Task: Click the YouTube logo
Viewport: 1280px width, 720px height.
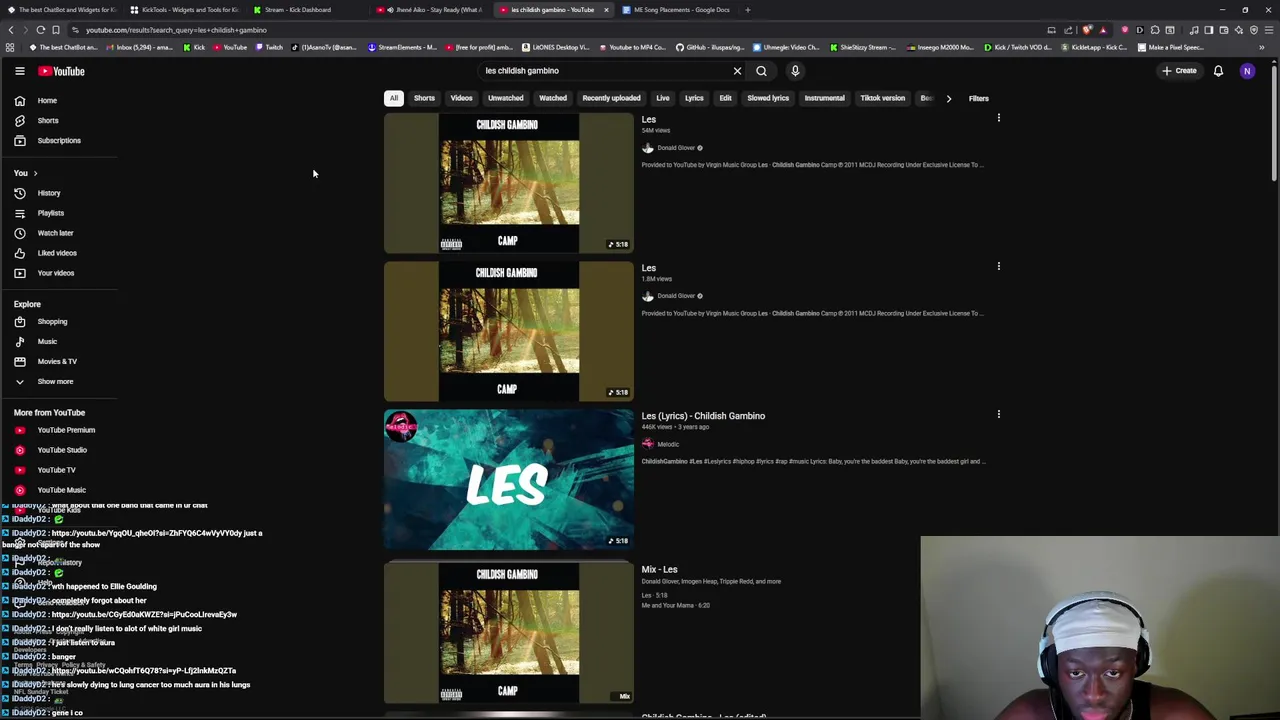Action: point(61,71)
